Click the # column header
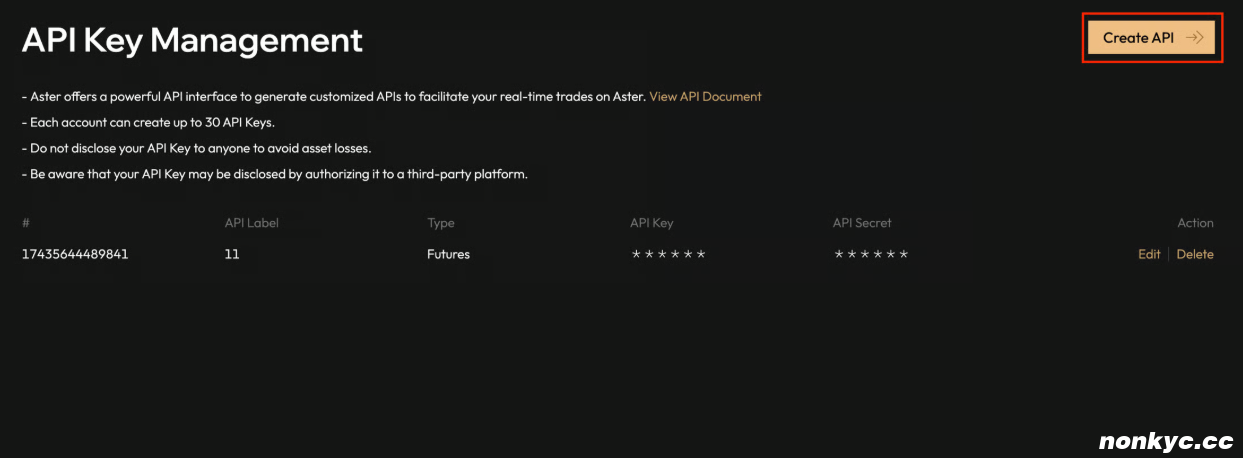 tap(26, 223)
